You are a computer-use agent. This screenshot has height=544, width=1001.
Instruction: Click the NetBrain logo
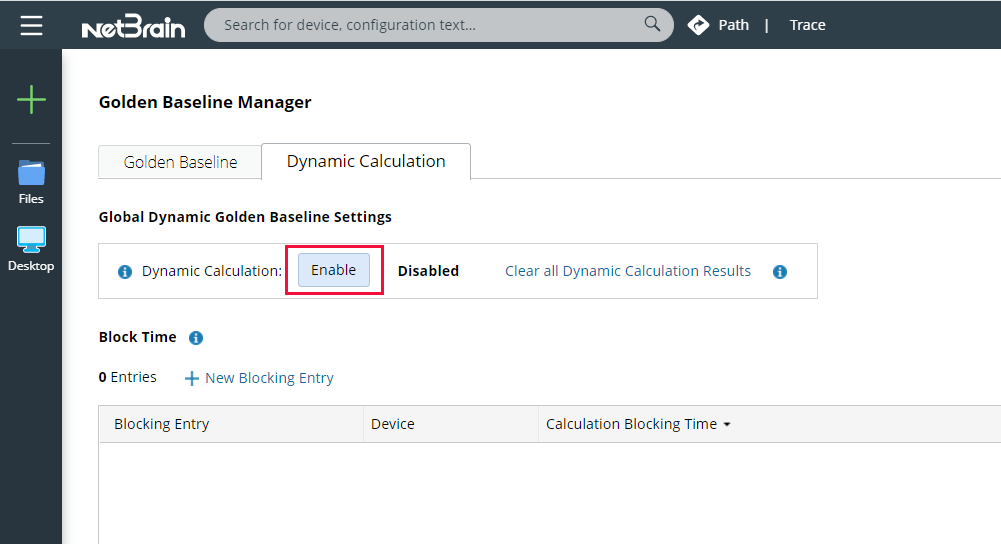coord(133,26)
